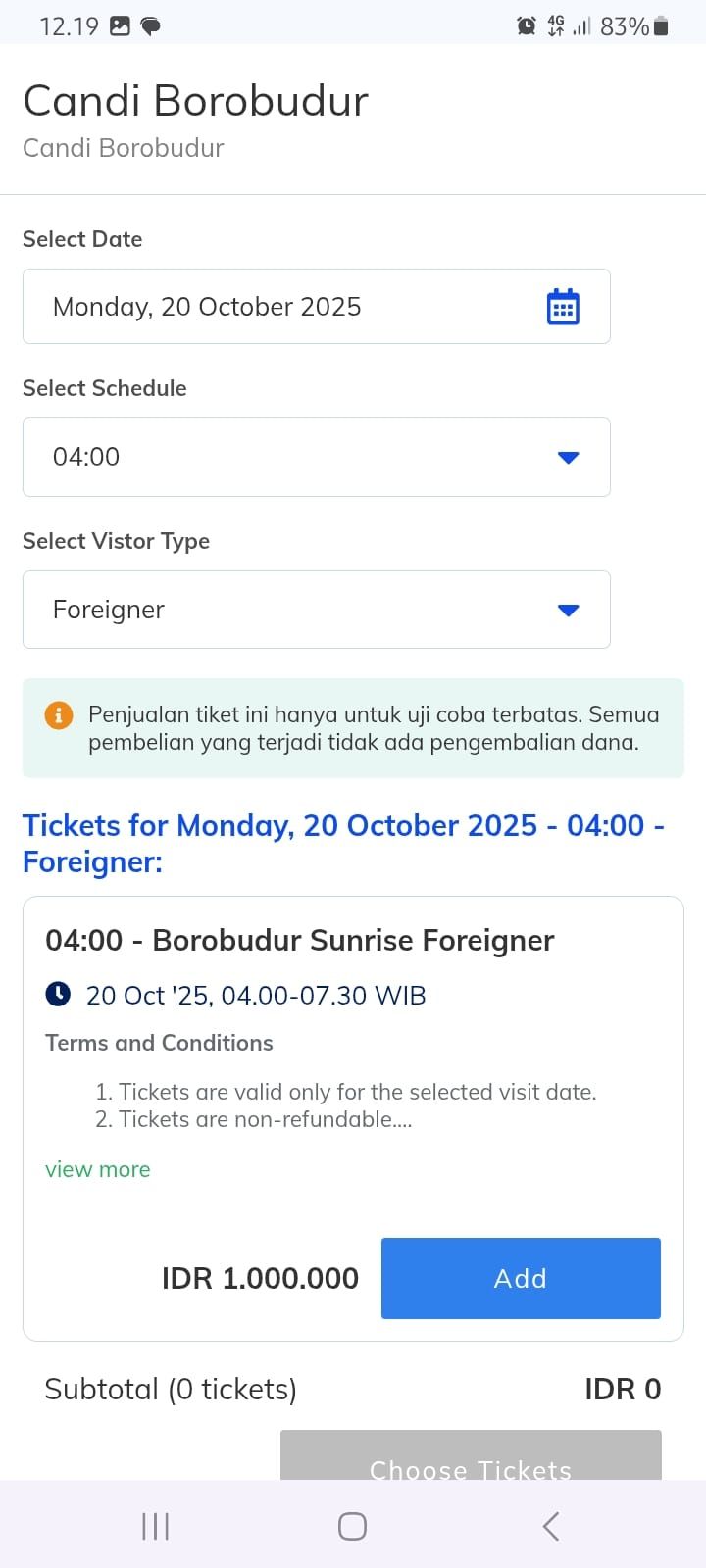
Task: Tap the Borobudur Sunrise Foreigner ticket title
Action: (x=299, y=940)
